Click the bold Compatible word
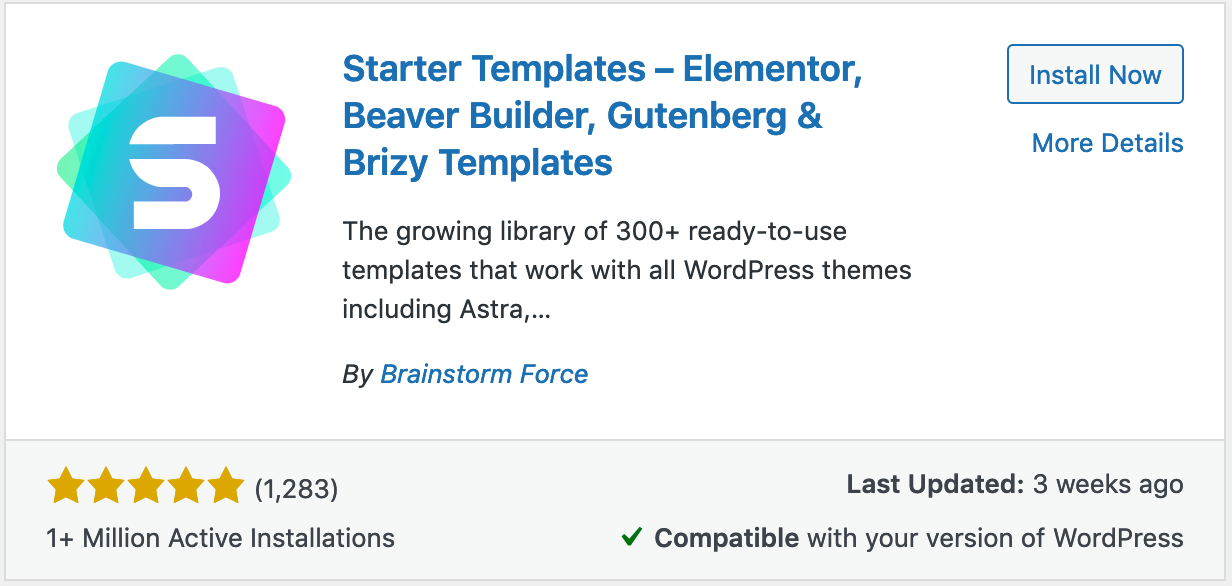 pyautogui.click(x=726, y=538)
